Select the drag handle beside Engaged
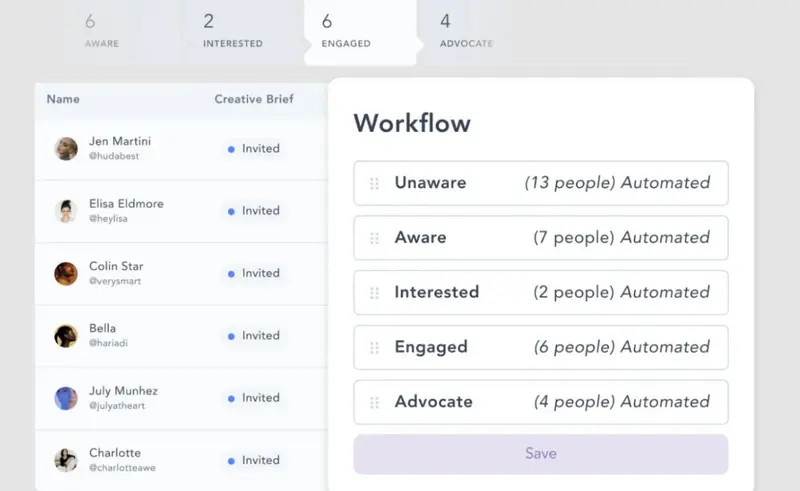The width and height of the screenshot is (800, 491). click(375, 348)
